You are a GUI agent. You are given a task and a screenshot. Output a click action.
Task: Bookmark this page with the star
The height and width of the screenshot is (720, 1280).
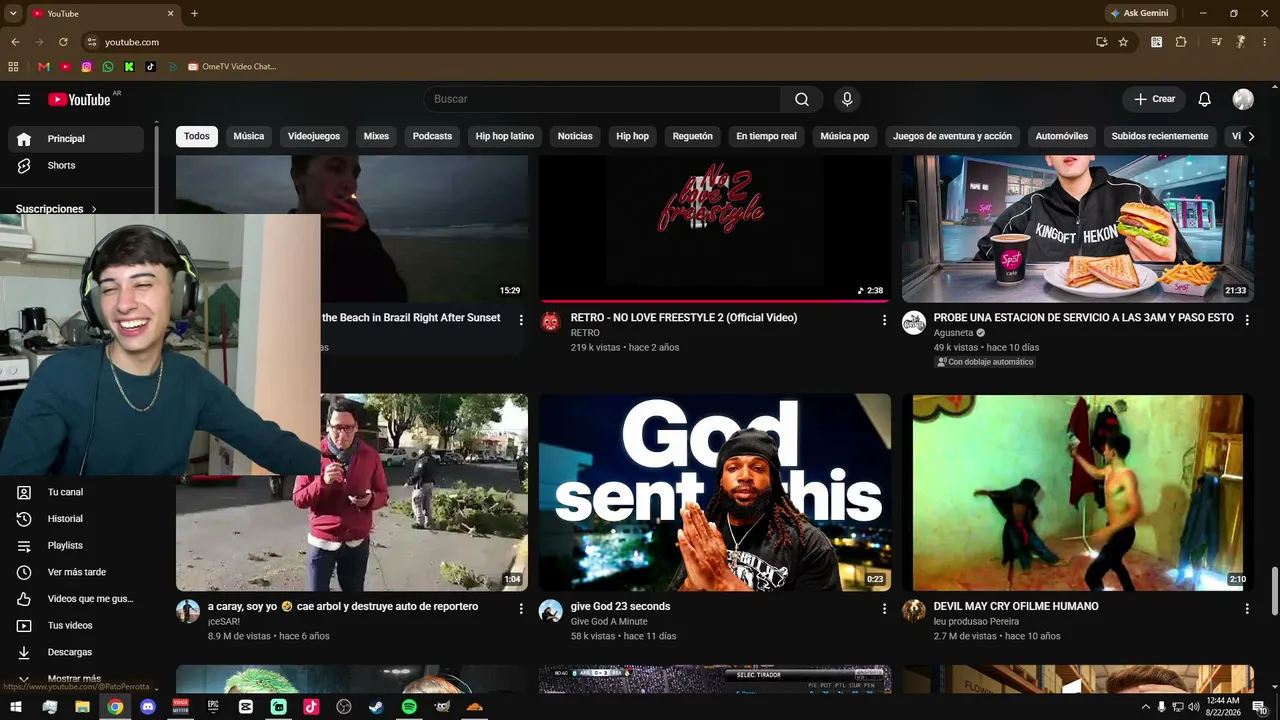click(1123, 42)
